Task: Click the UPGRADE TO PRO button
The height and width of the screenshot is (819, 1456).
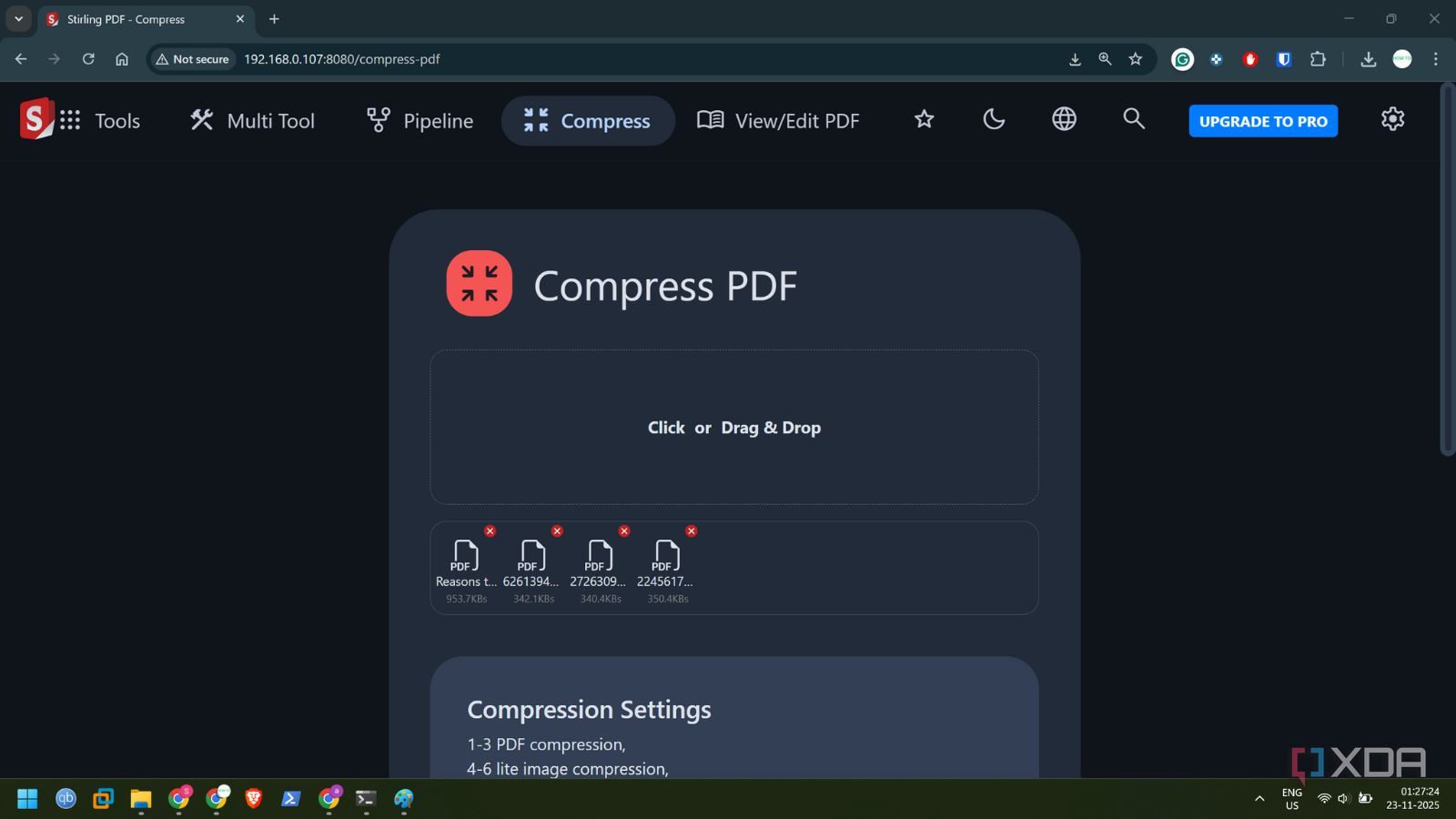Action: tap(1263, 121)
